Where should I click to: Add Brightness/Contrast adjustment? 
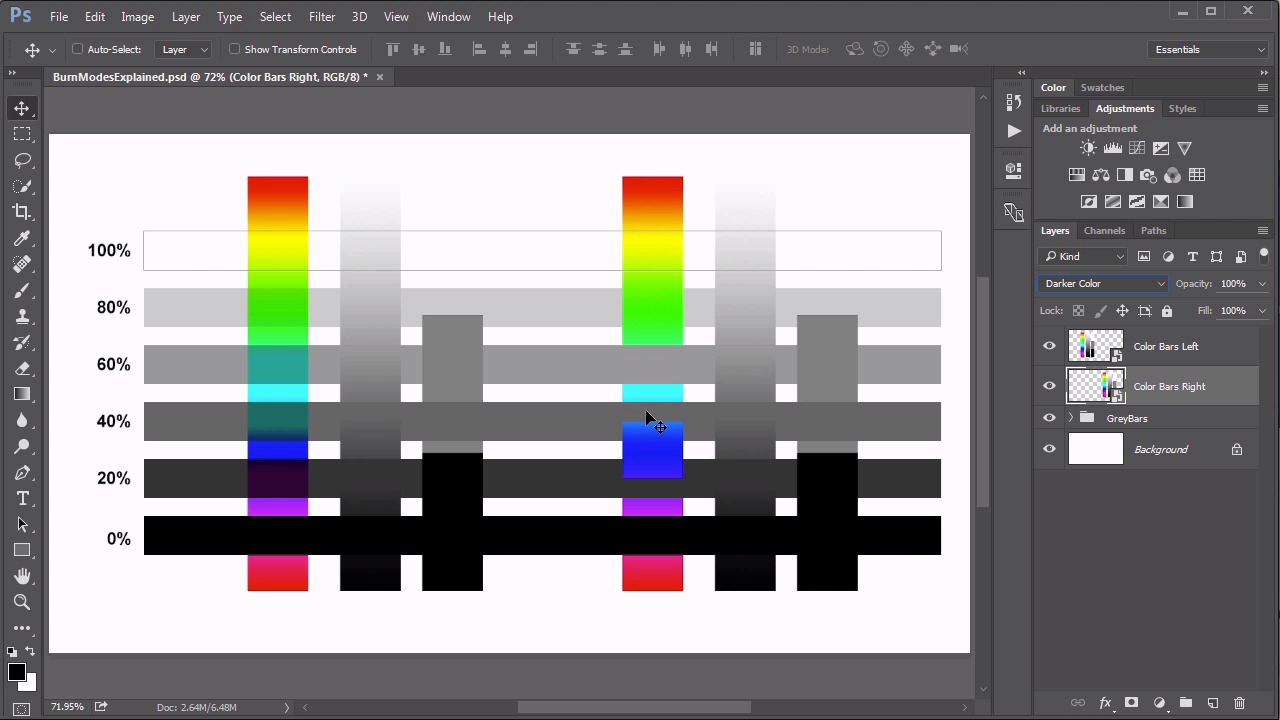click(x=1088, y=148)
